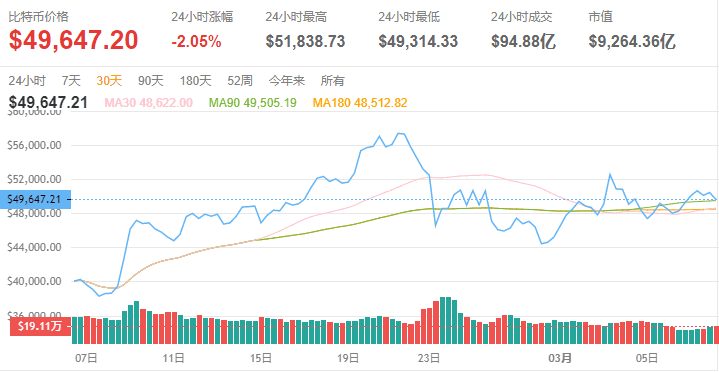Click the 19日 date label
719x372 pixels.
[348, 357]
